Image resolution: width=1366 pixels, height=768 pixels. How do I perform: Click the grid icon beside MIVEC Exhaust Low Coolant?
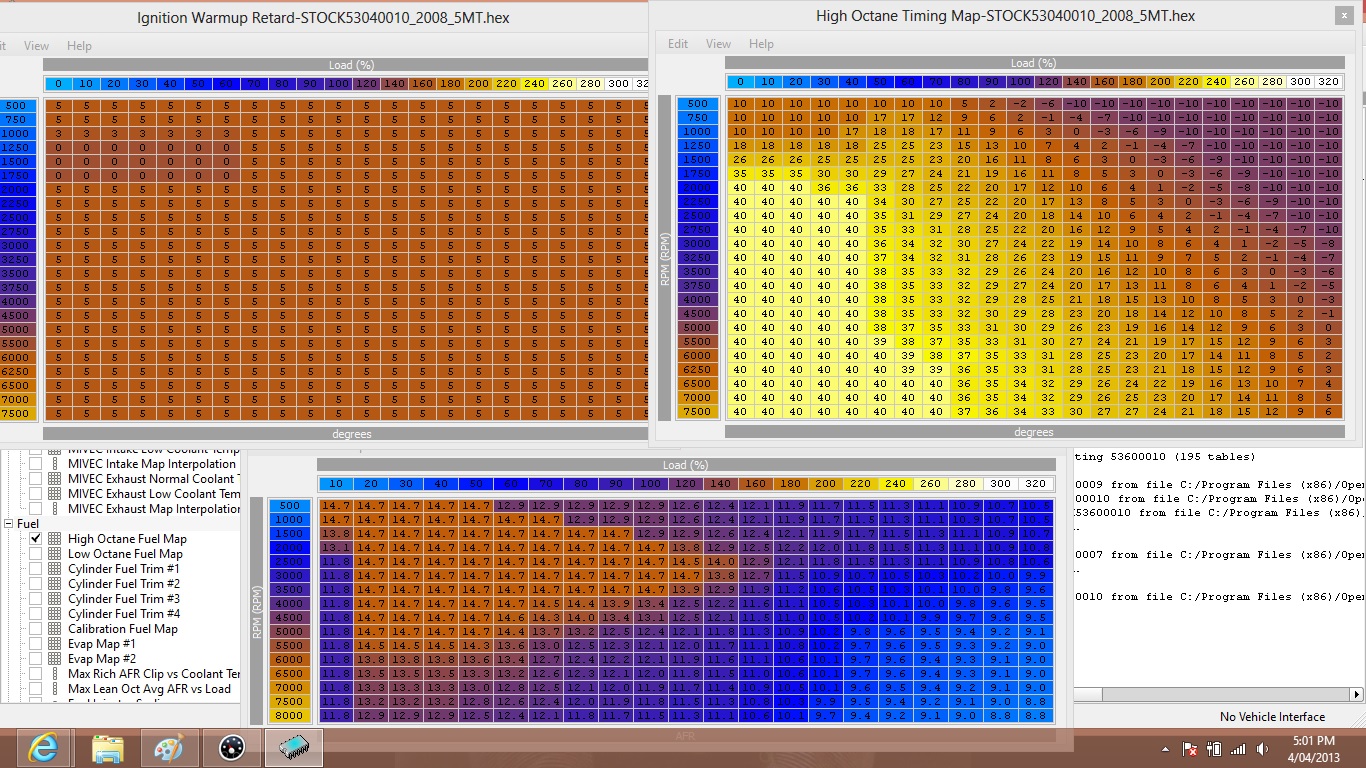(54, 494)
